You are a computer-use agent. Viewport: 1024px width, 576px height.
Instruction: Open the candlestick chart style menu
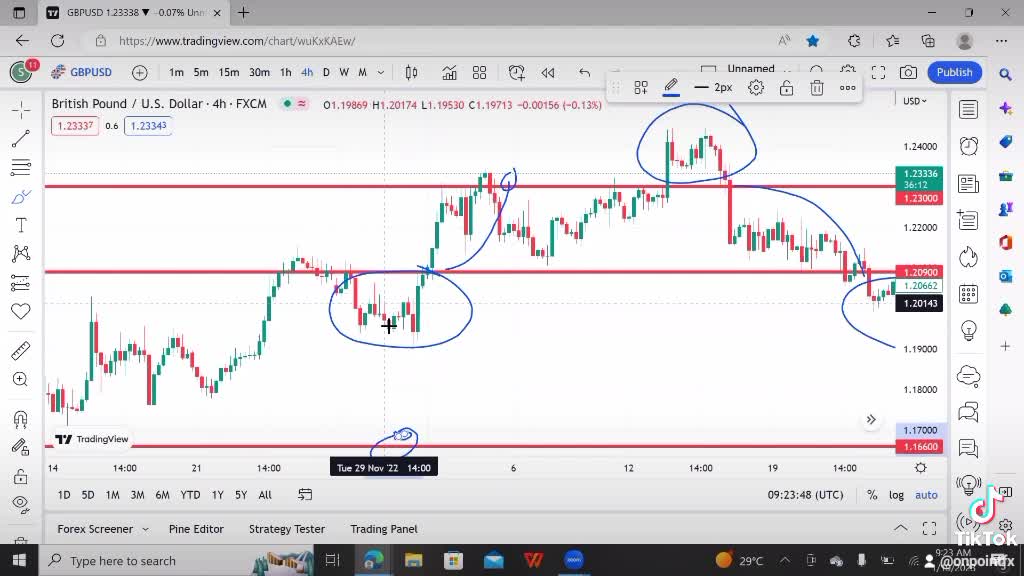pyautogui.click(x=411, y=72)
